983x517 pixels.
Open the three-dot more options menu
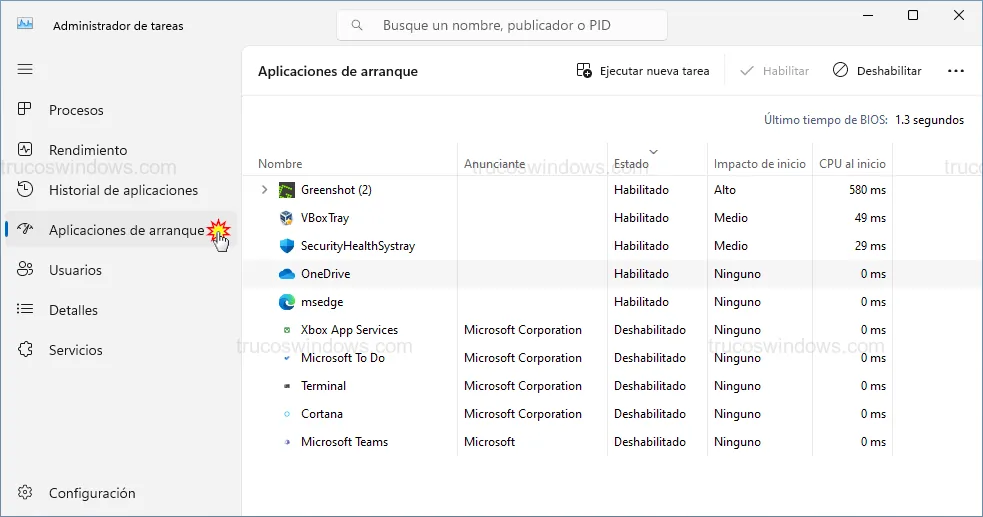(955, 71)
